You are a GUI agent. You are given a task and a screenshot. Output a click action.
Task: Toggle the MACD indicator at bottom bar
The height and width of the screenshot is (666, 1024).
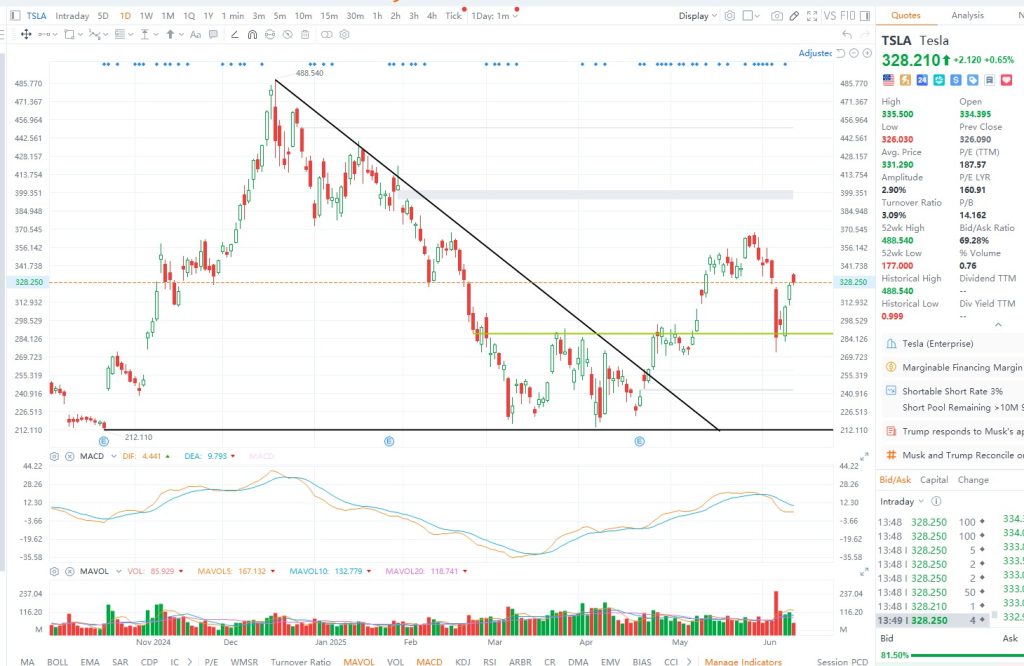click(429, 661)
